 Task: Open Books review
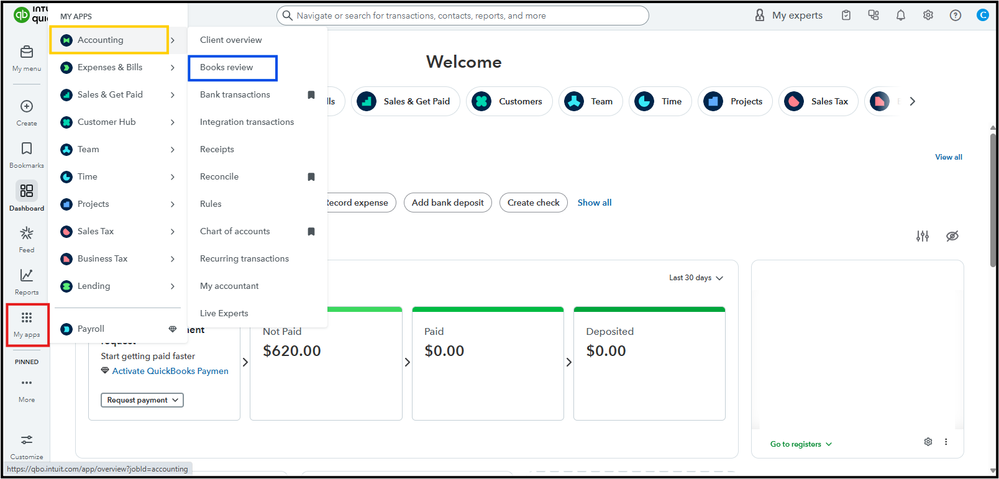click(x=226, y=68)
